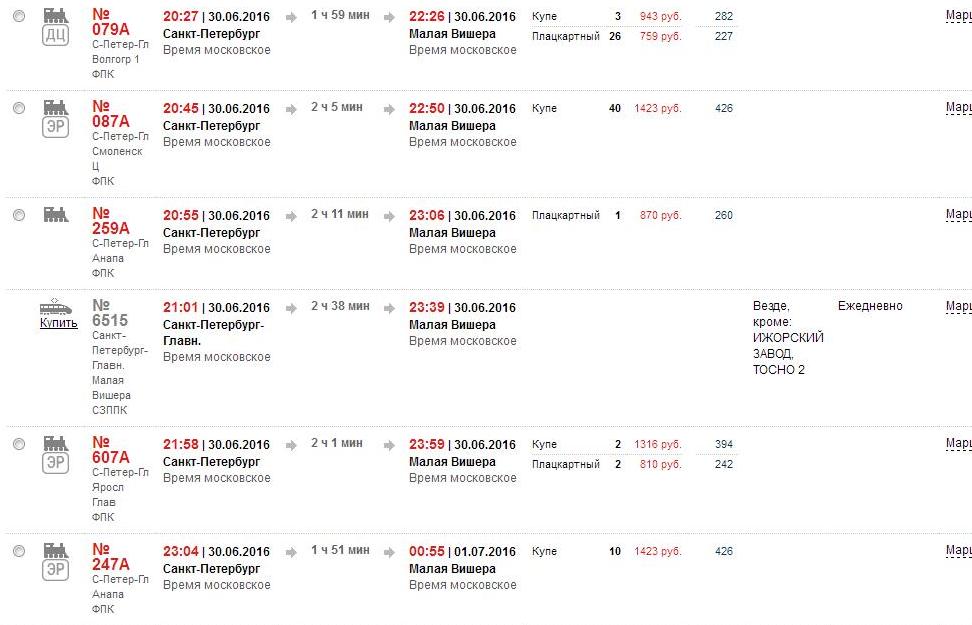Open the route link in the 079А row
The height and width of the screenshot is (625, 972).
point(958,16)
